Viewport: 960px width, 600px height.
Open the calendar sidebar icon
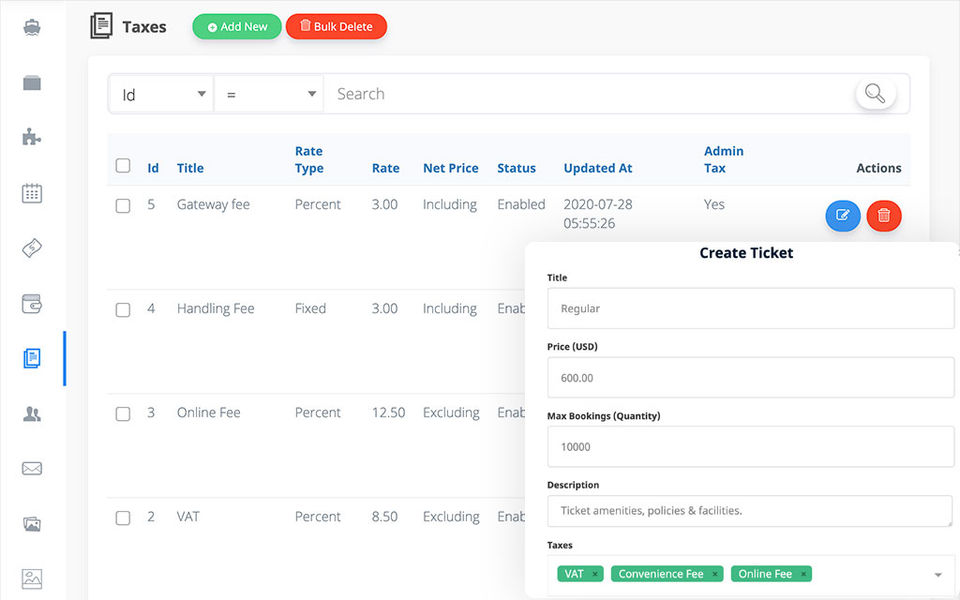[32, 193]
